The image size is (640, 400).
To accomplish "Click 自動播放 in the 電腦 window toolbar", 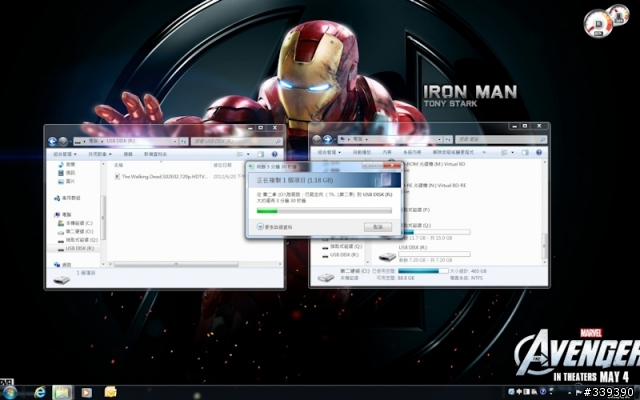I will point(362,152).
